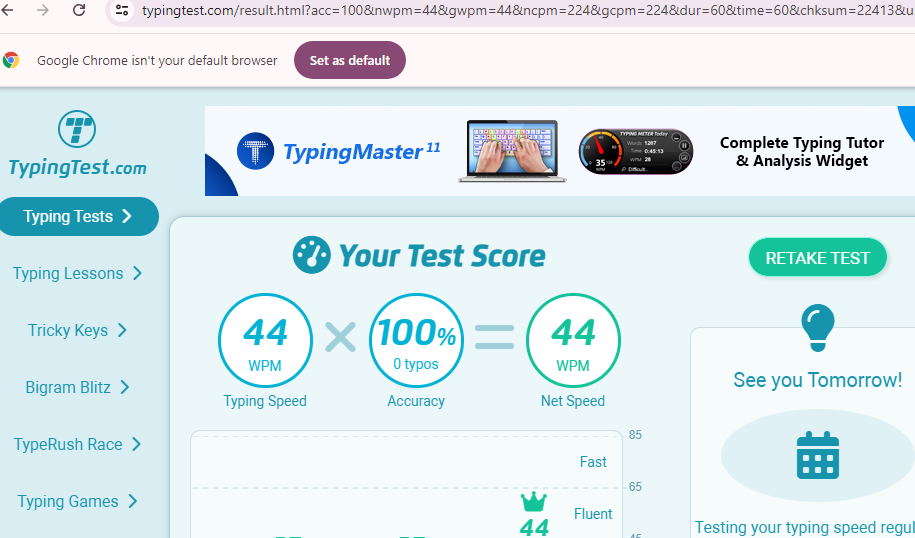Click the 100% Accuracy circle
This screenshot has height=538, width=915.
point(416,341)
